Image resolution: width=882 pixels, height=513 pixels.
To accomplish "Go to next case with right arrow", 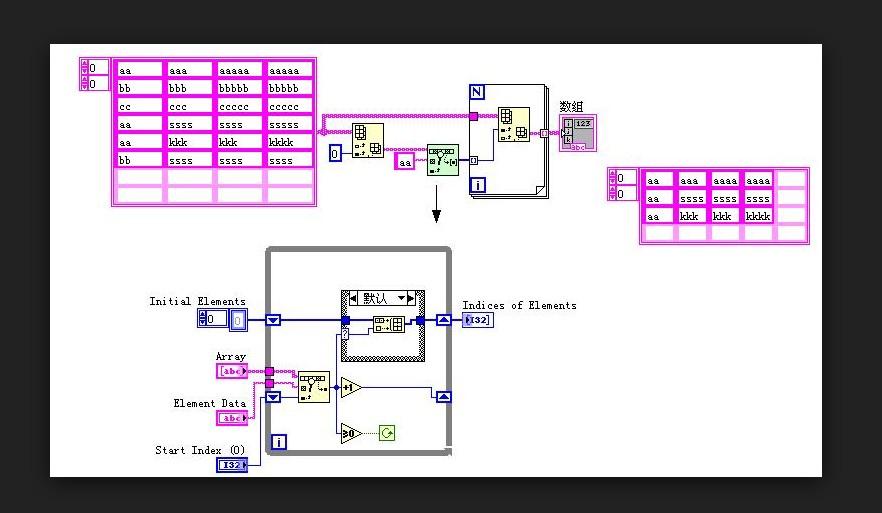I will pos(413,298).
